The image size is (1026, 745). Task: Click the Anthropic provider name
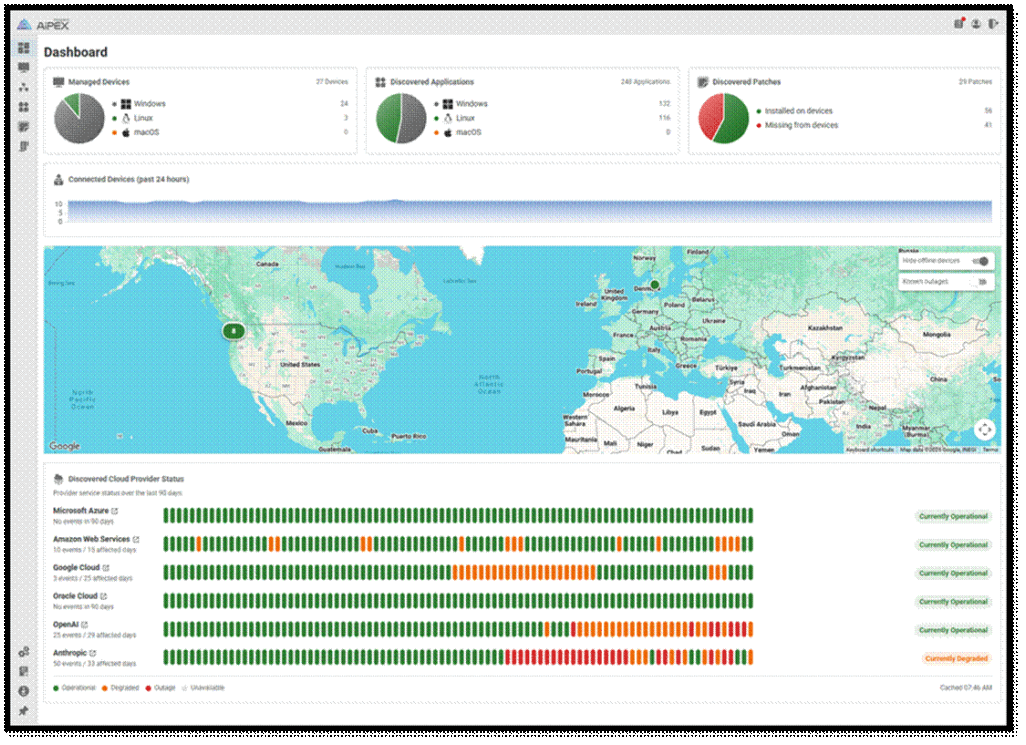pos(70,653)
